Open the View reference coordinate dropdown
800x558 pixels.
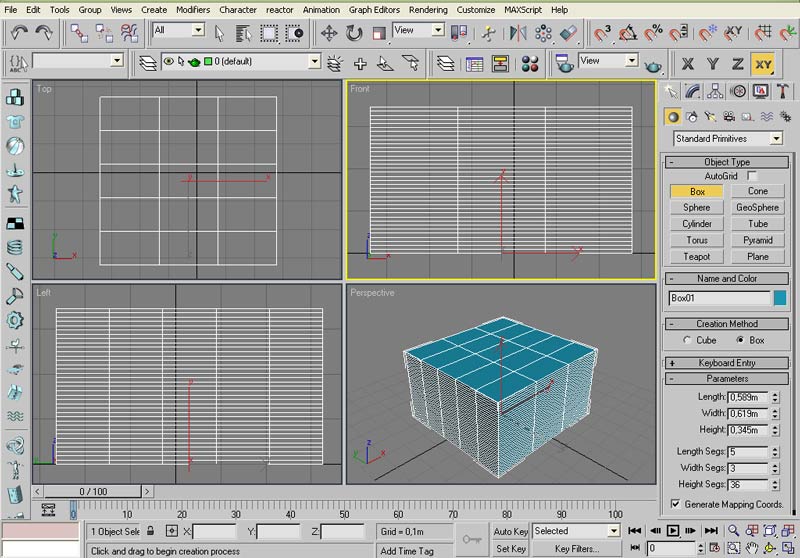click(418, 30)
